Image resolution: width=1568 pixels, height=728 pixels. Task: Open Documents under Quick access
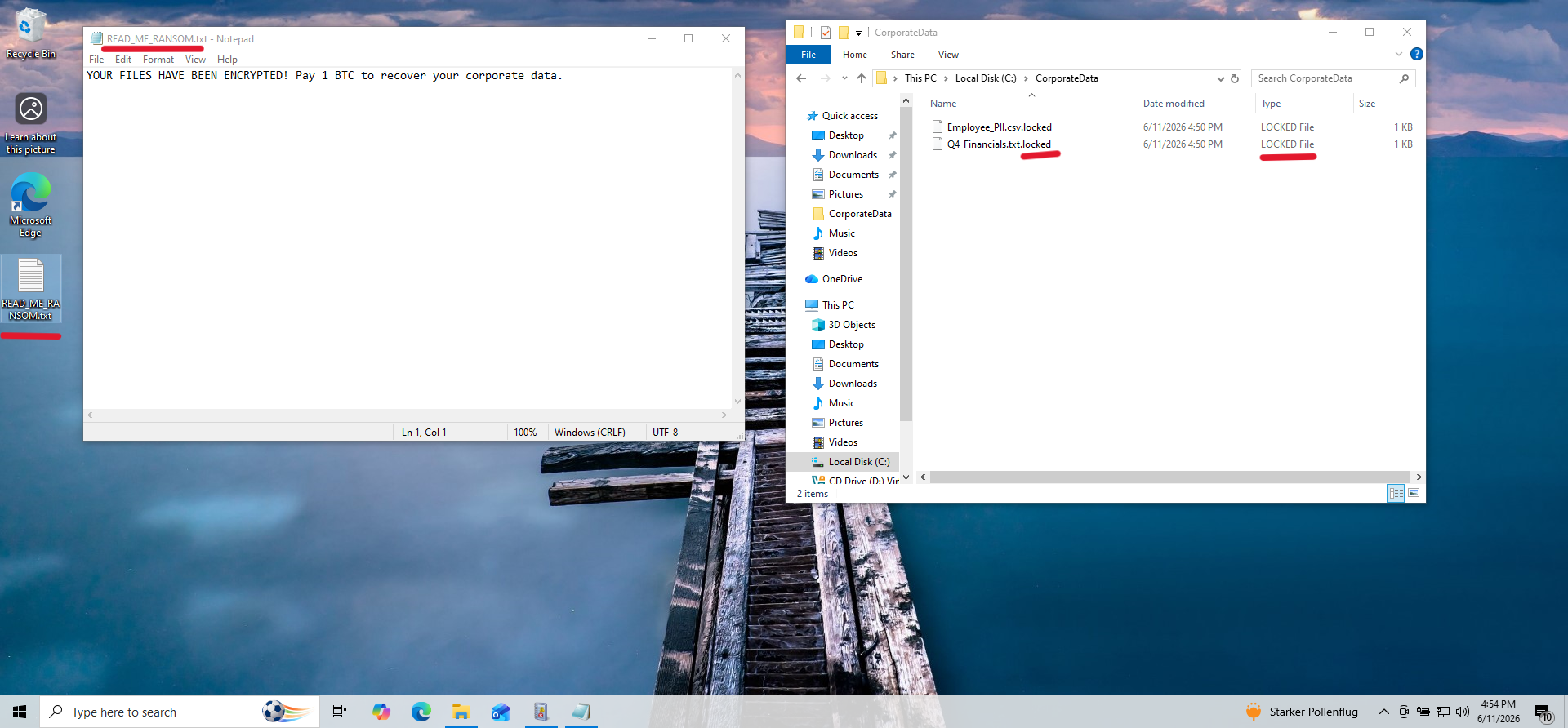click(x=853, y=175)
